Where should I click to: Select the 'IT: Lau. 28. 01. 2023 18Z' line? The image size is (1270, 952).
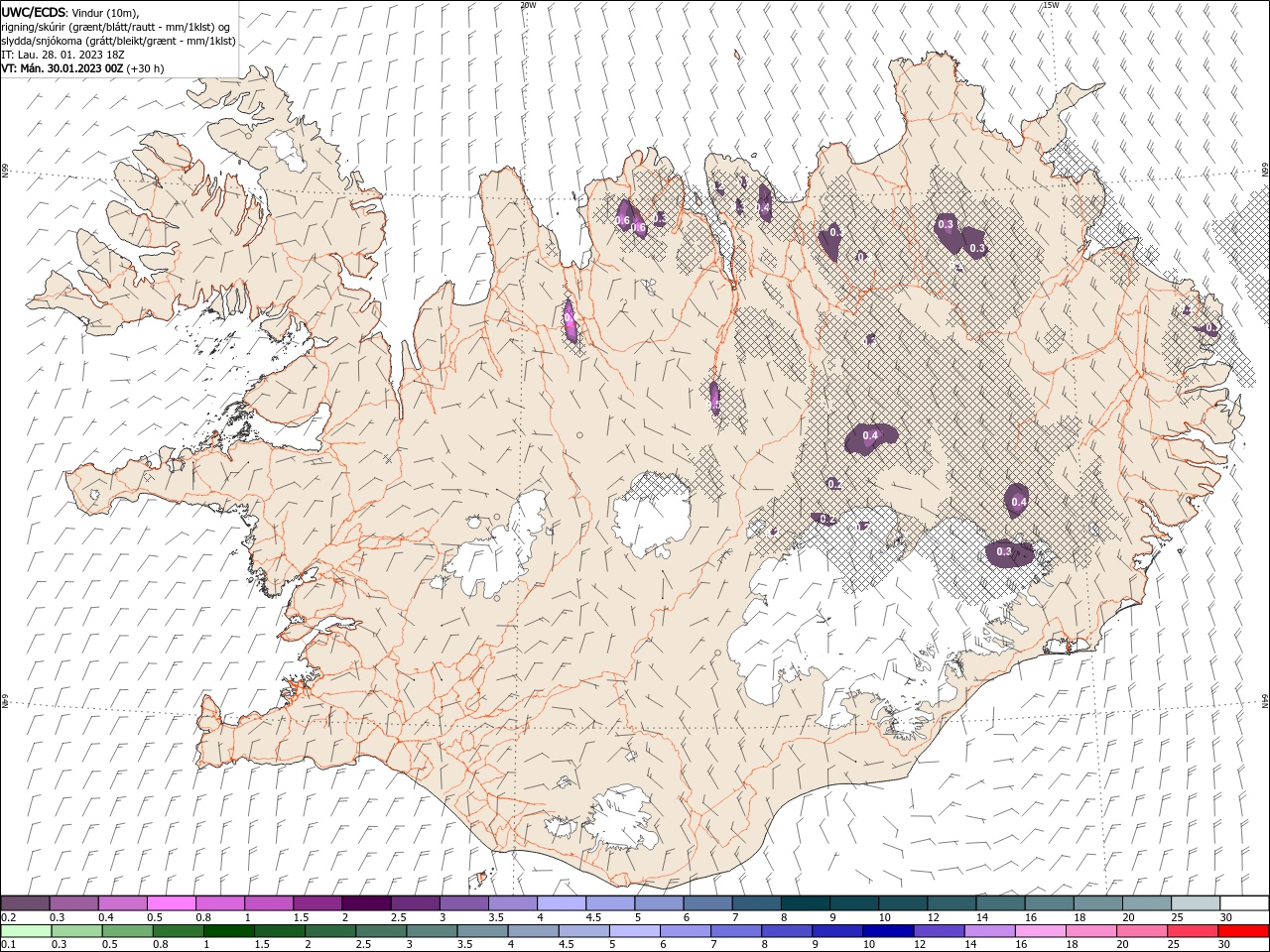(x=63, y=55)
